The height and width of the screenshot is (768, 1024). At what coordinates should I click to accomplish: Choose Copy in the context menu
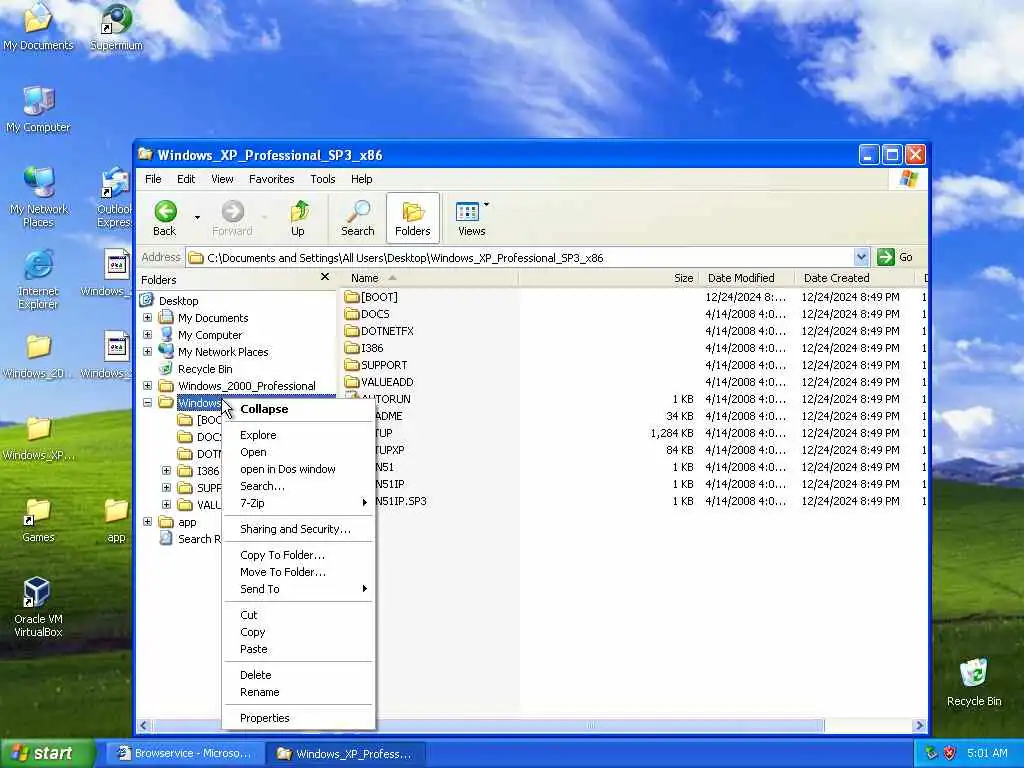[298, 632]
